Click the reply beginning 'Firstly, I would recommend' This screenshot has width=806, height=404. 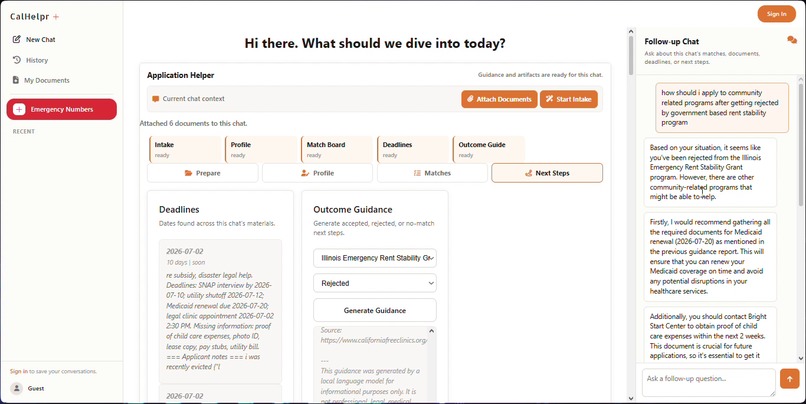[710, 256]
